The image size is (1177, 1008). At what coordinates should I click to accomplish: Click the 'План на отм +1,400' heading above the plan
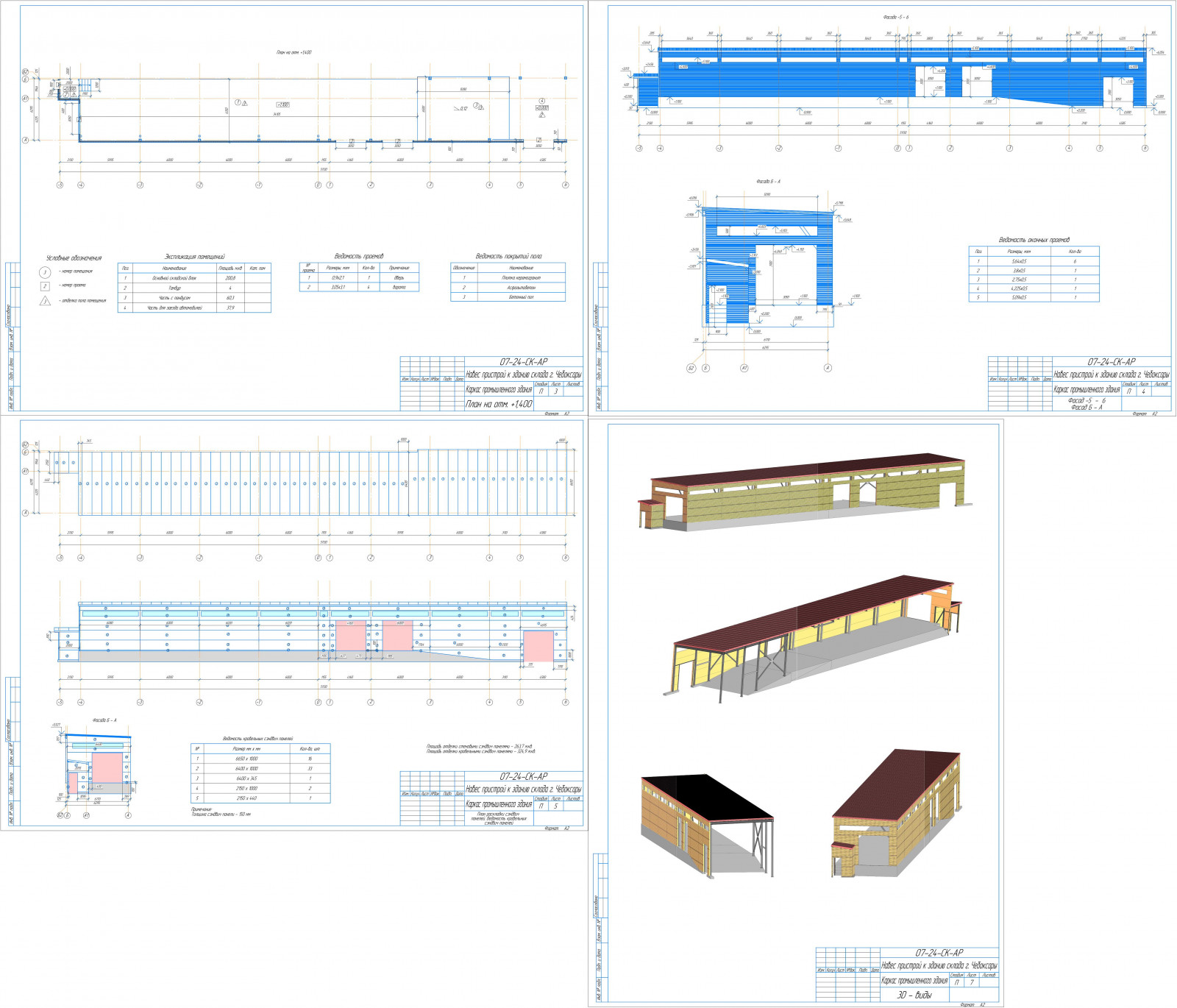pyautogui.click(x=294, y=52)
